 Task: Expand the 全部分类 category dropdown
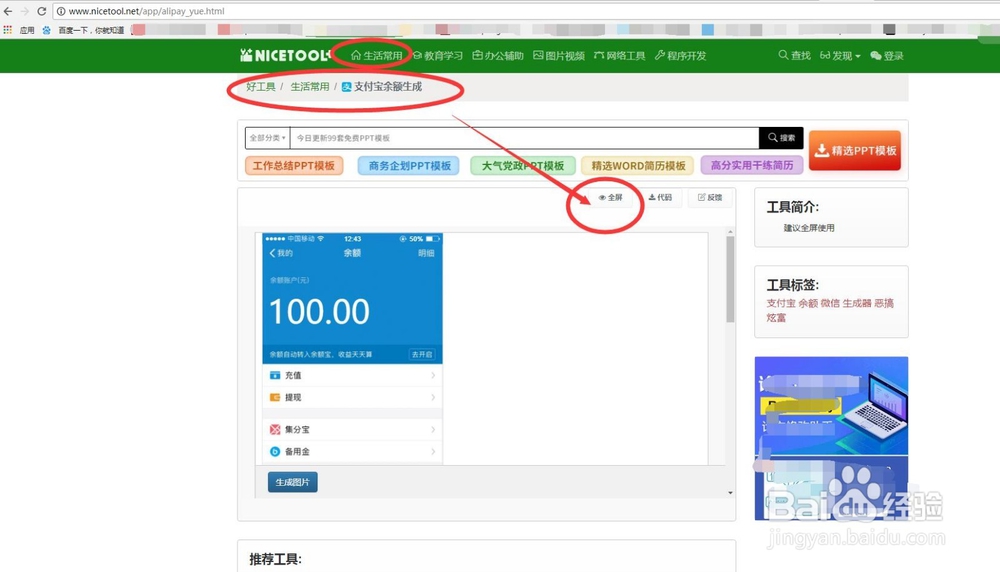pos(268,138)
